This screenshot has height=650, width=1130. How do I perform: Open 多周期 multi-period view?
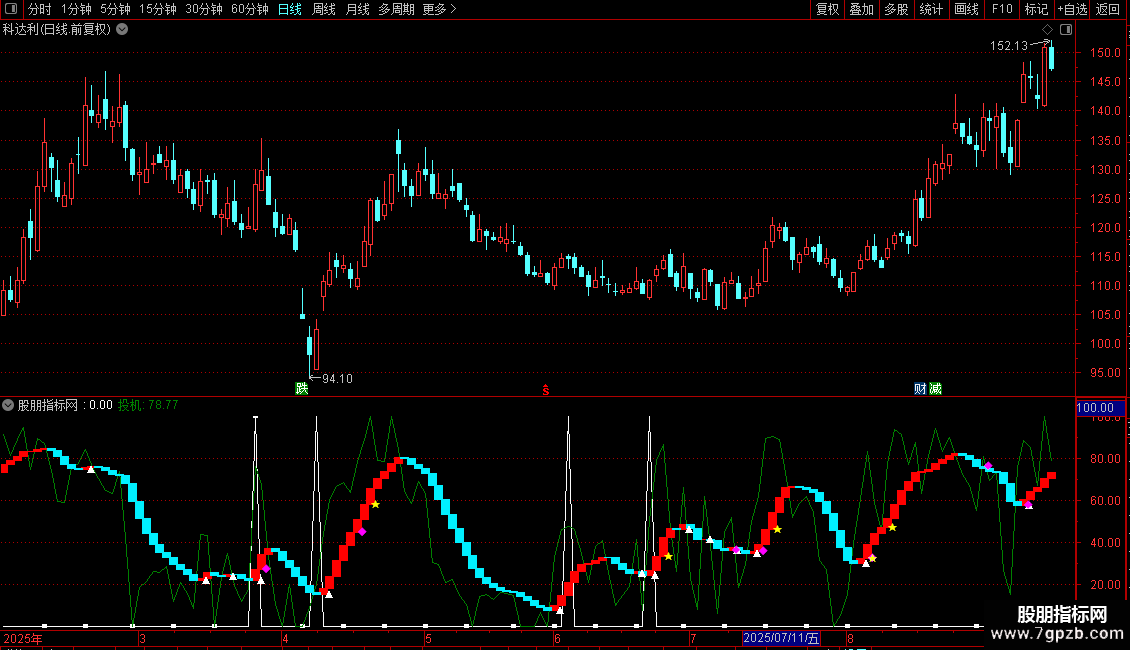(396, 9)
